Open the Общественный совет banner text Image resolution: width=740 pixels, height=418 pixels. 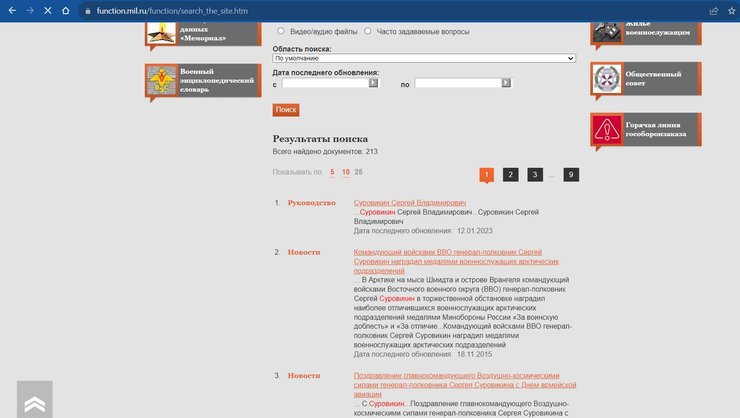tap(653, 79)
